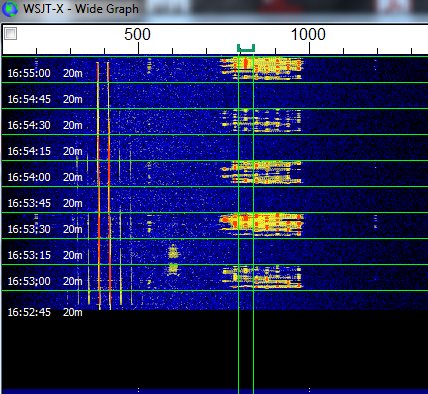Image resolution: width=428 pixels, height=394 pixels.
Task: Click the 500 Hz label on frequency scale
Action: 137,35
